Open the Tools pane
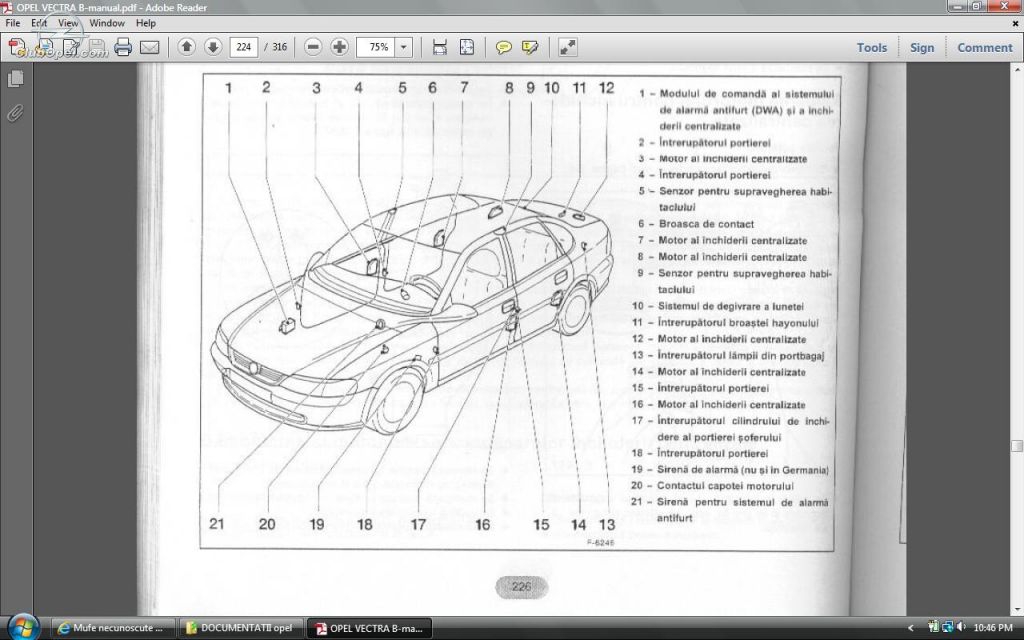The height and width of the screenshot is (640, 1024). (872, 48)
